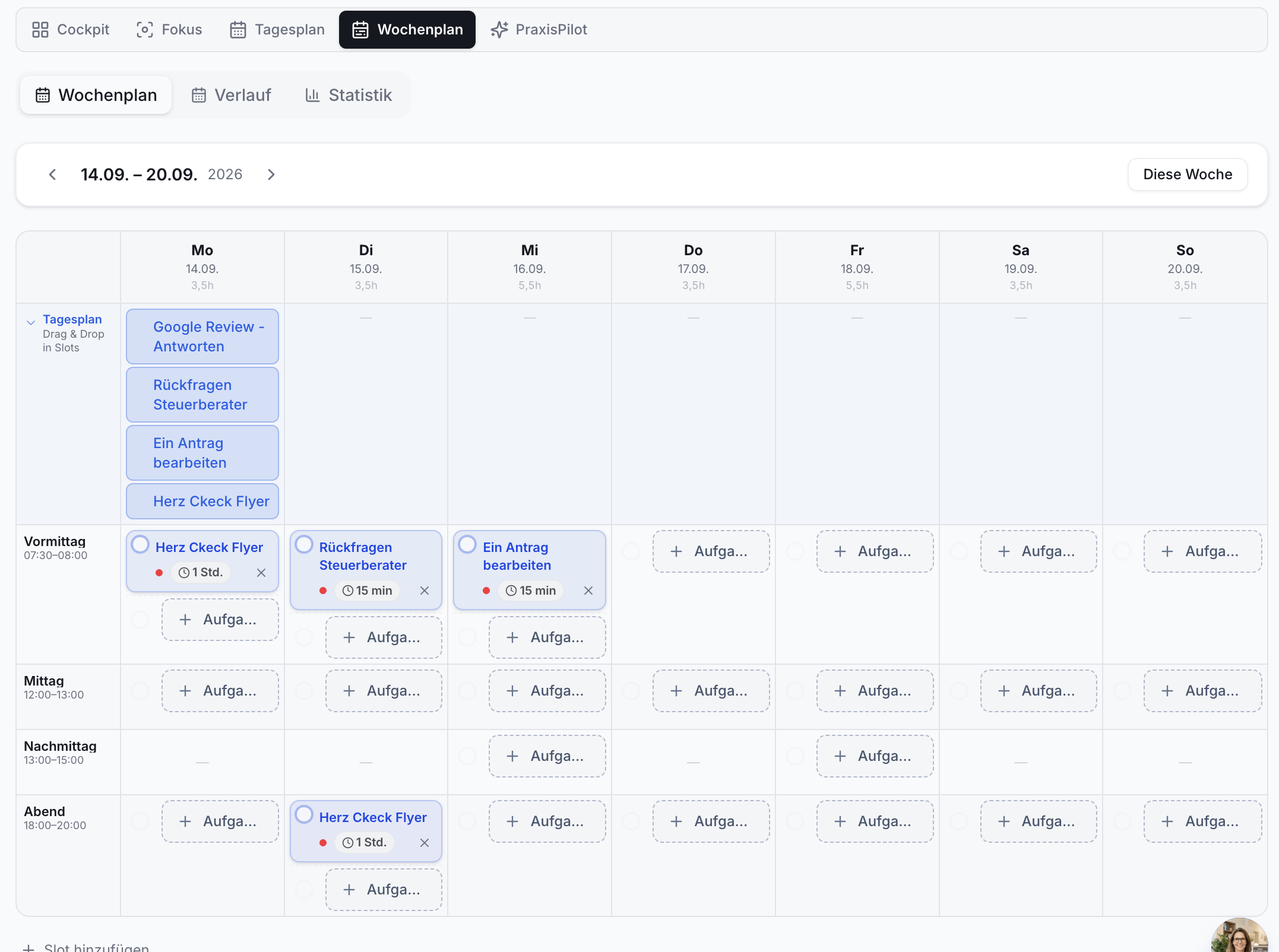Mark Monday Herz Ckeck Flyer as done

click(140, 544)
